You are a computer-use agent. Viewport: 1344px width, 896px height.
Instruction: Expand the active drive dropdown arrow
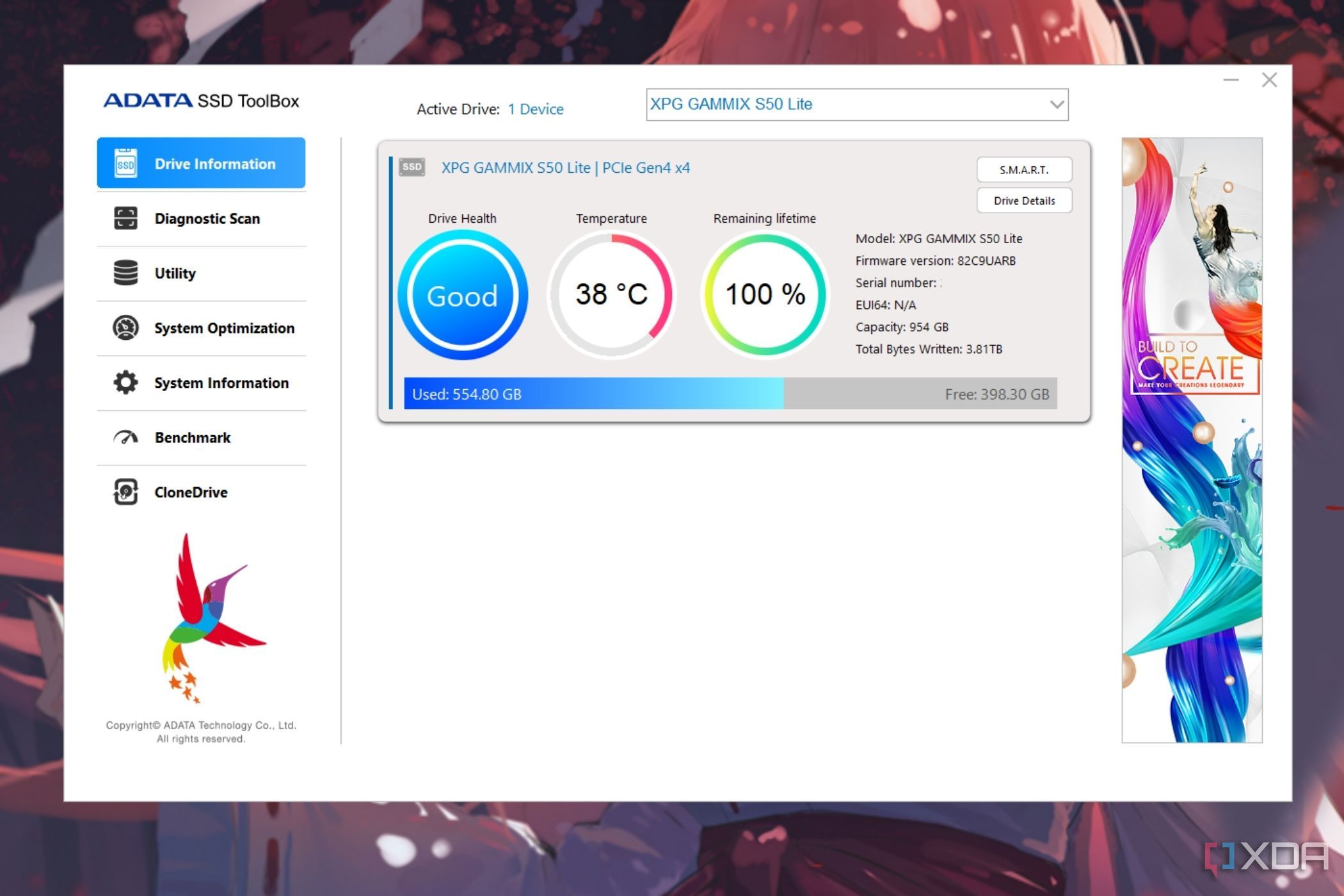[x=1057, y=104]
